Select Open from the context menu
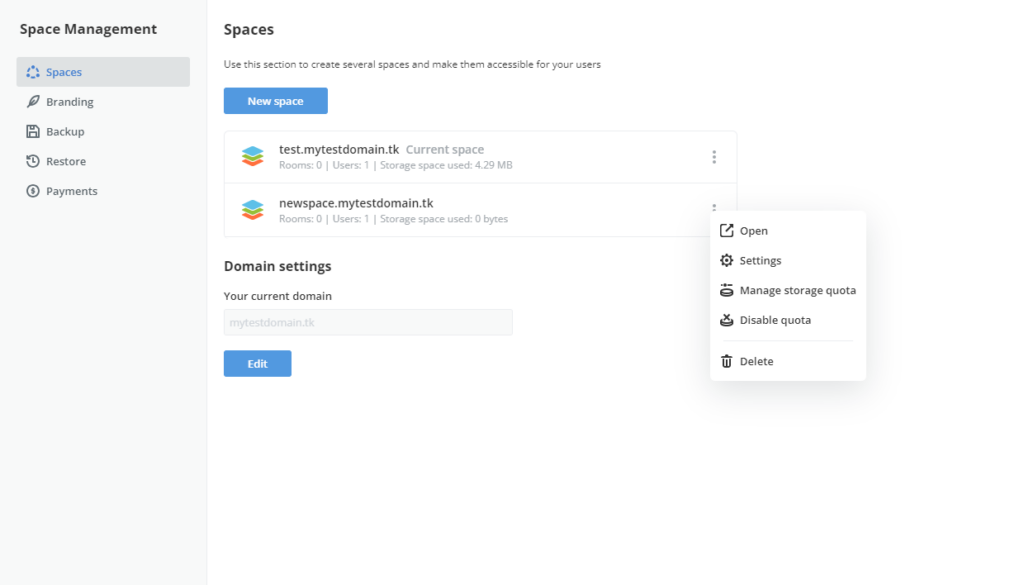The height and width of the screenshot is (585, 1024). pos(754,231)
